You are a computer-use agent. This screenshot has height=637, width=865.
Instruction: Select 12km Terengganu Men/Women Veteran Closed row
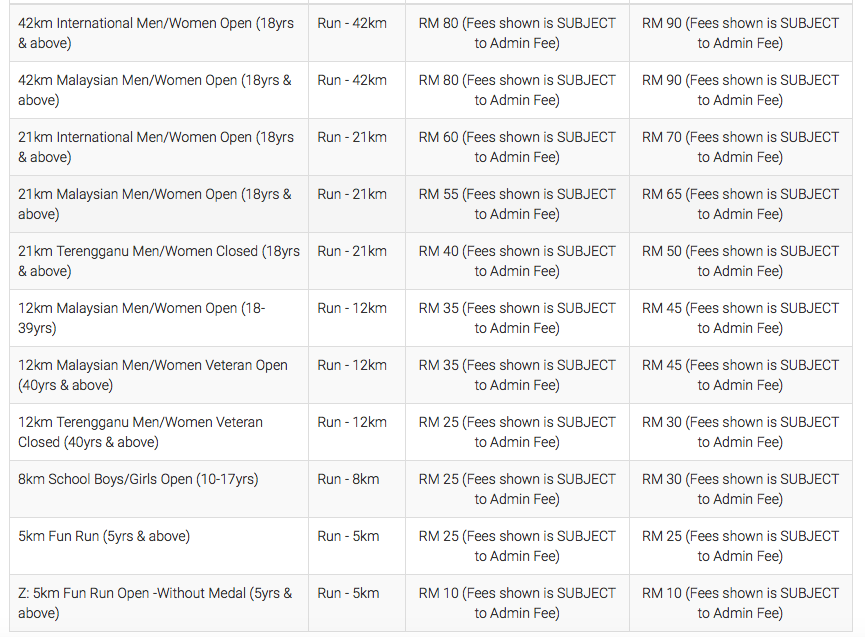pyautogui.click(x=431, y=432)
